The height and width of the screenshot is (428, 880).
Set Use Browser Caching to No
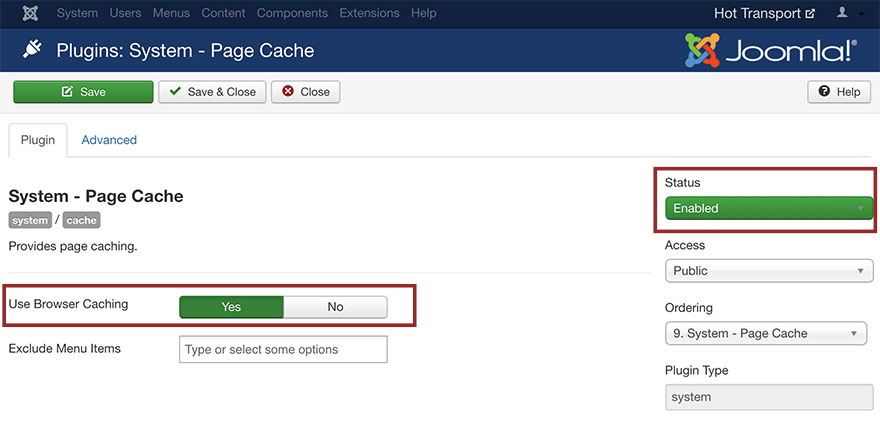(x=335, y=307)
